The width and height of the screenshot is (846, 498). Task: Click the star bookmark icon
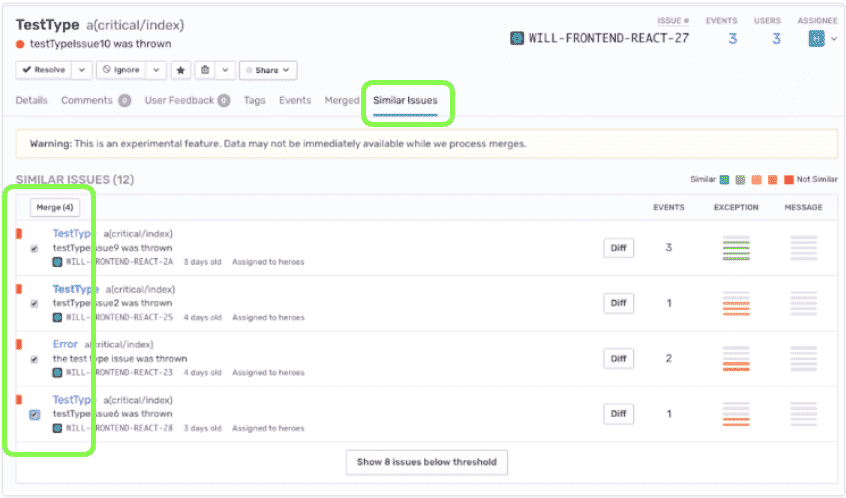(181, 70)
